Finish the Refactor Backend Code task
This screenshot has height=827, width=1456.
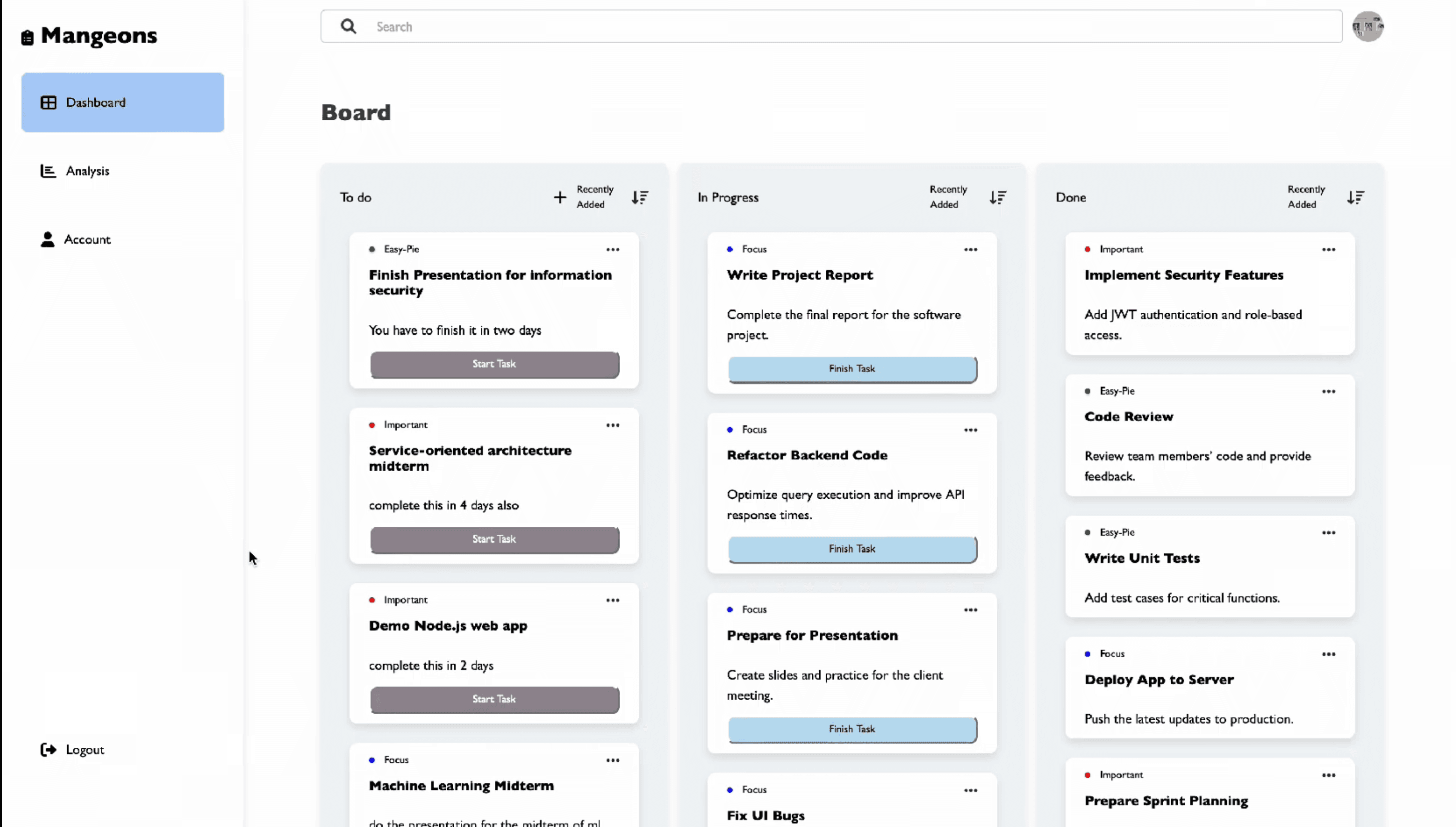pos(852,549)
